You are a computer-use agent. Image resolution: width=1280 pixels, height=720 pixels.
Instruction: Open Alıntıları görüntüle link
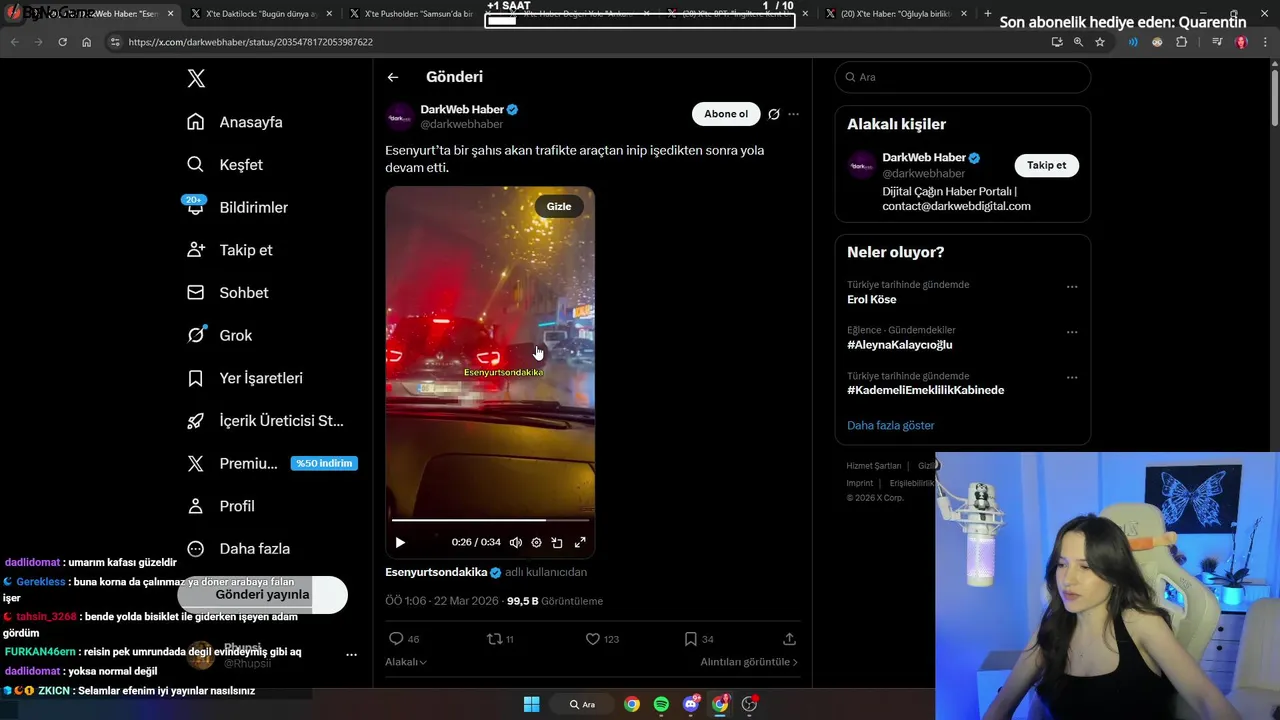coord(749,662)
